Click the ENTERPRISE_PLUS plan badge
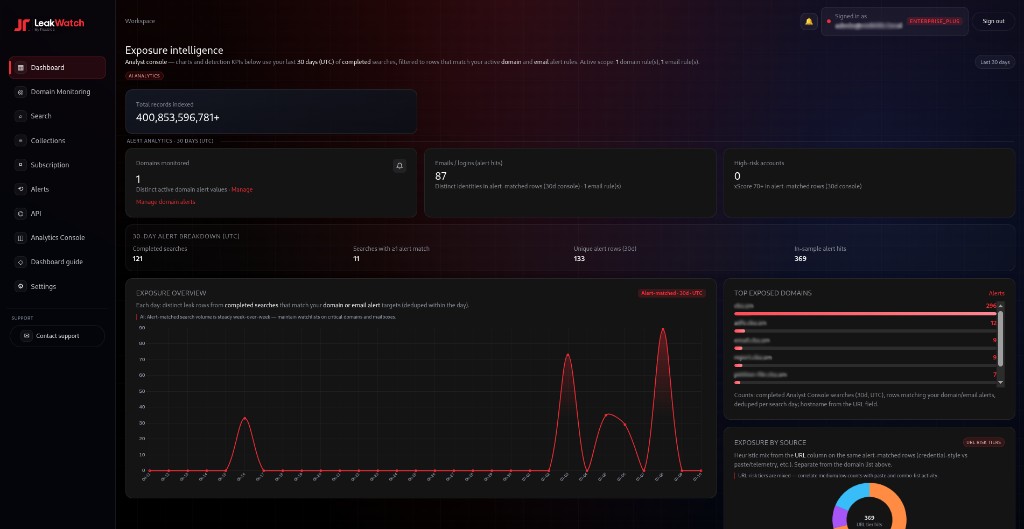Image resolution: width=1024 pixels, height=529 pixels. click(934, 21)
